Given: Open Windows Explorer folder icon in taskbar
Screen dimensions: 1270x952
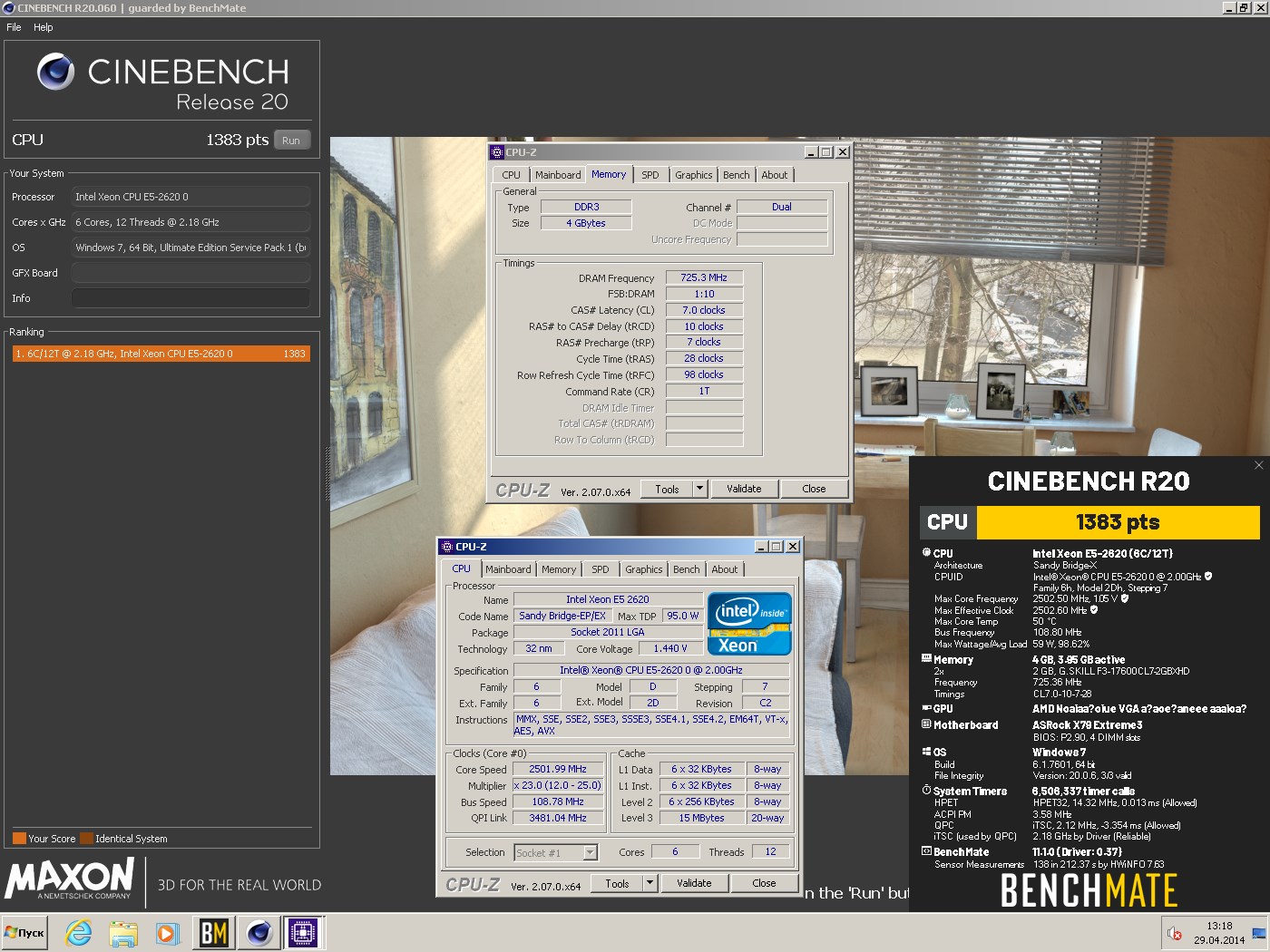Looking at the screenshot, I should tap(122, 933).
